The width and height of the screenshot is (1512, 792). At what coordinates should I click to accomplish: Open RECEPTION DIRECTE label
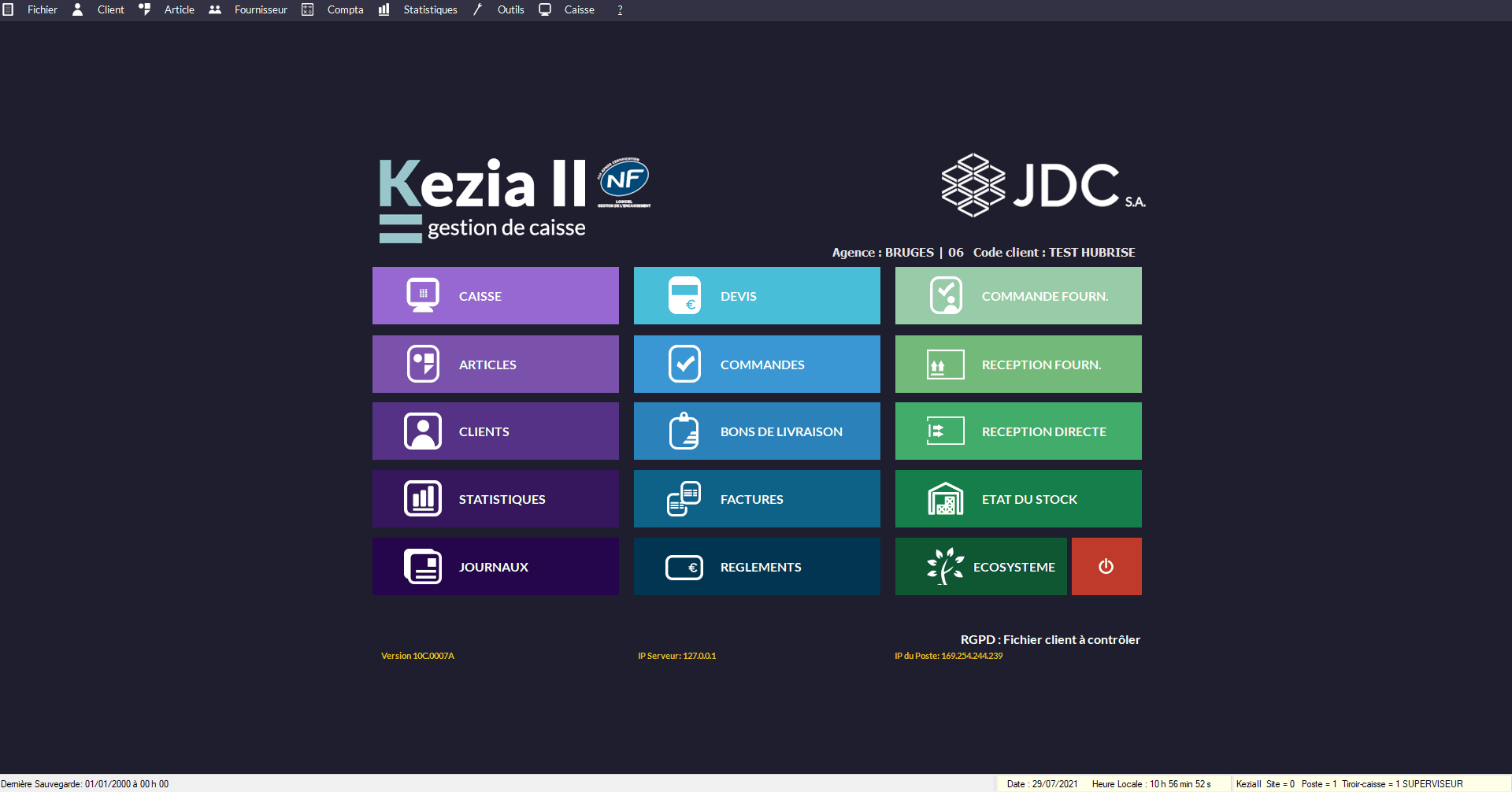[x=1044, y=431]
